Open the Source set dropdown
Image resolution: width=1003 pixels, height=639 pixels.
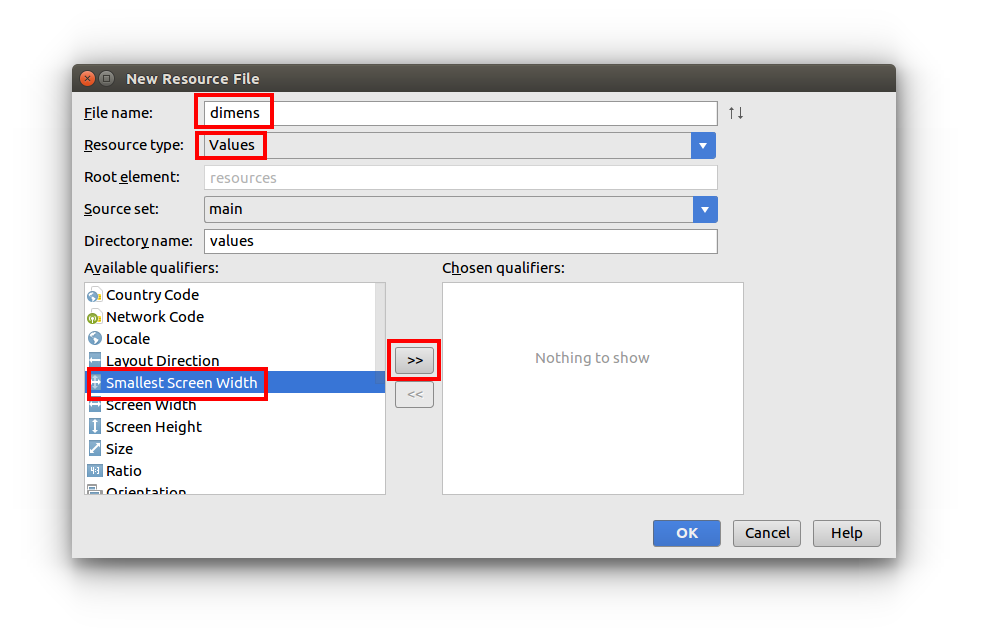(x=703, y=209)
